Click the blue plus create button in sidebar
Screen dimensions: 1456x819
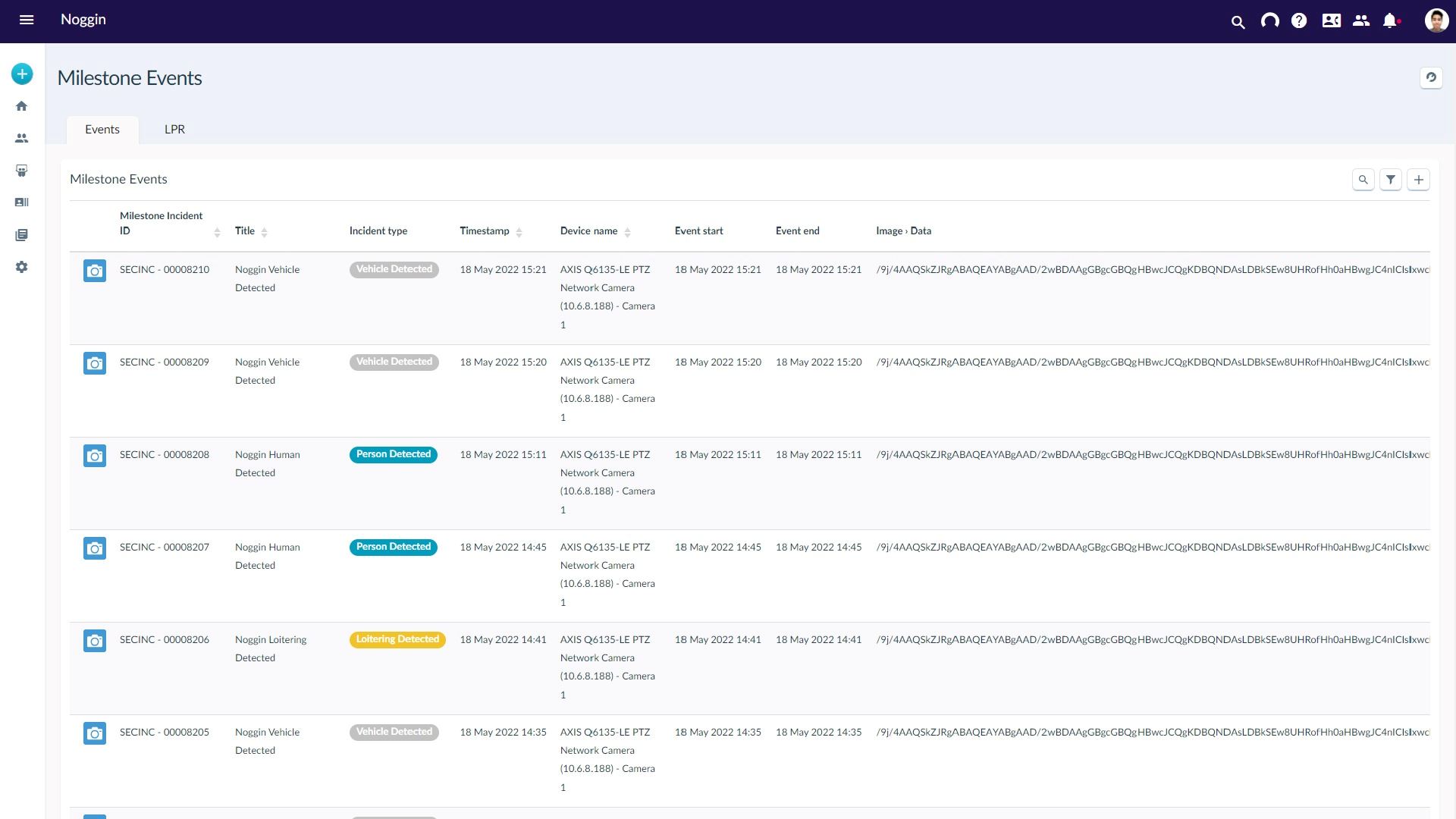pyautogui.click(x=22, y=74)
